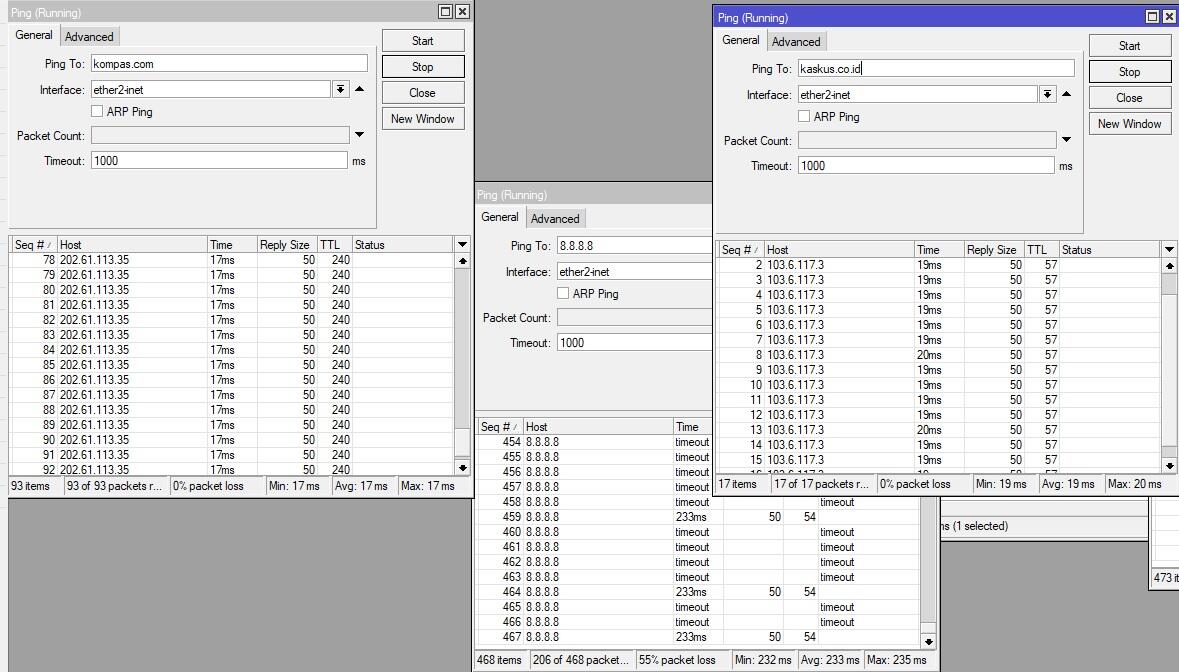Collapse the kompas.com Interface field up-arrow

coord(360,90)
